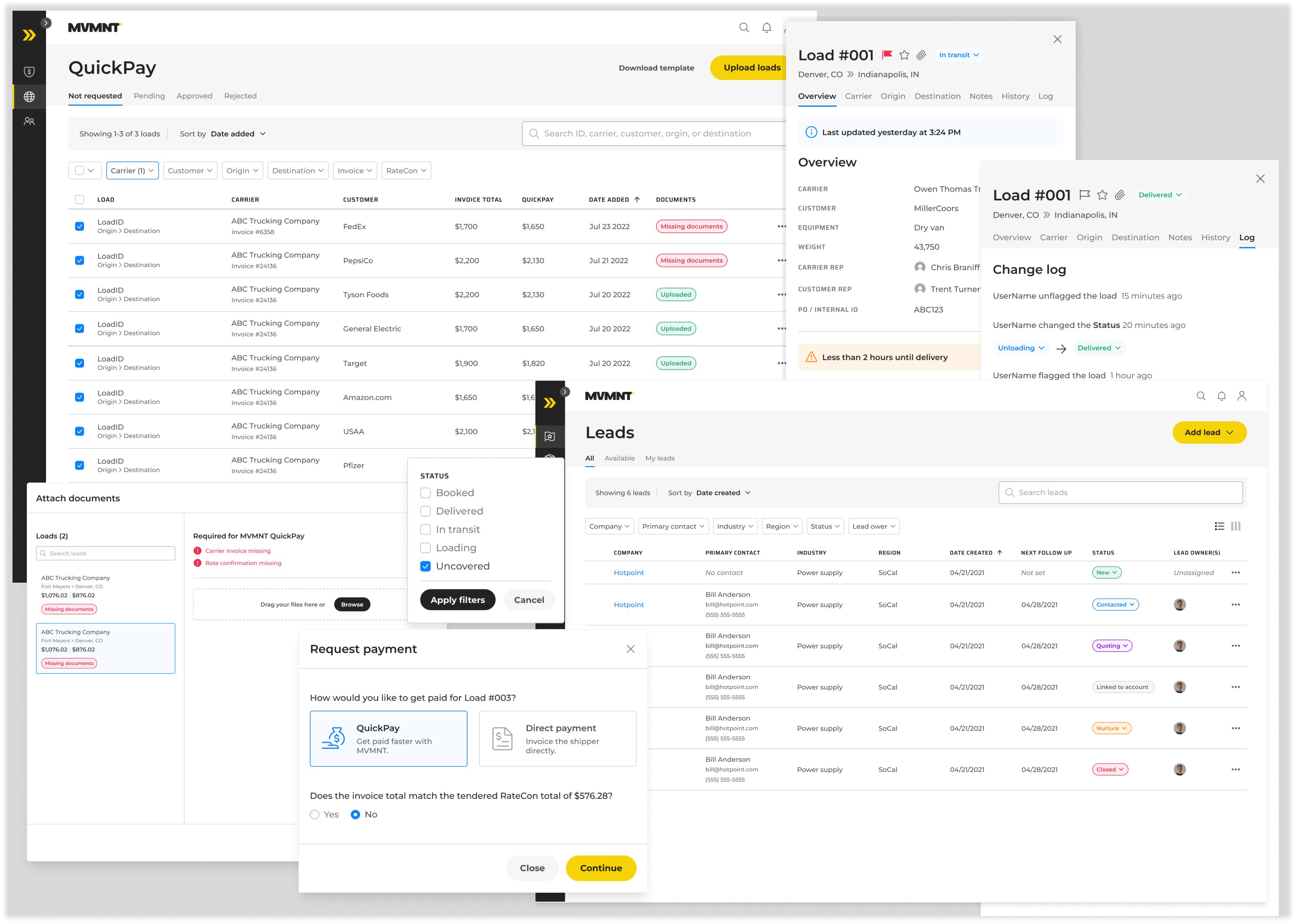Click the search magnifier icon in the QuickPay header
This screenshot has width=1296, height=924.
tap(744, 27)
